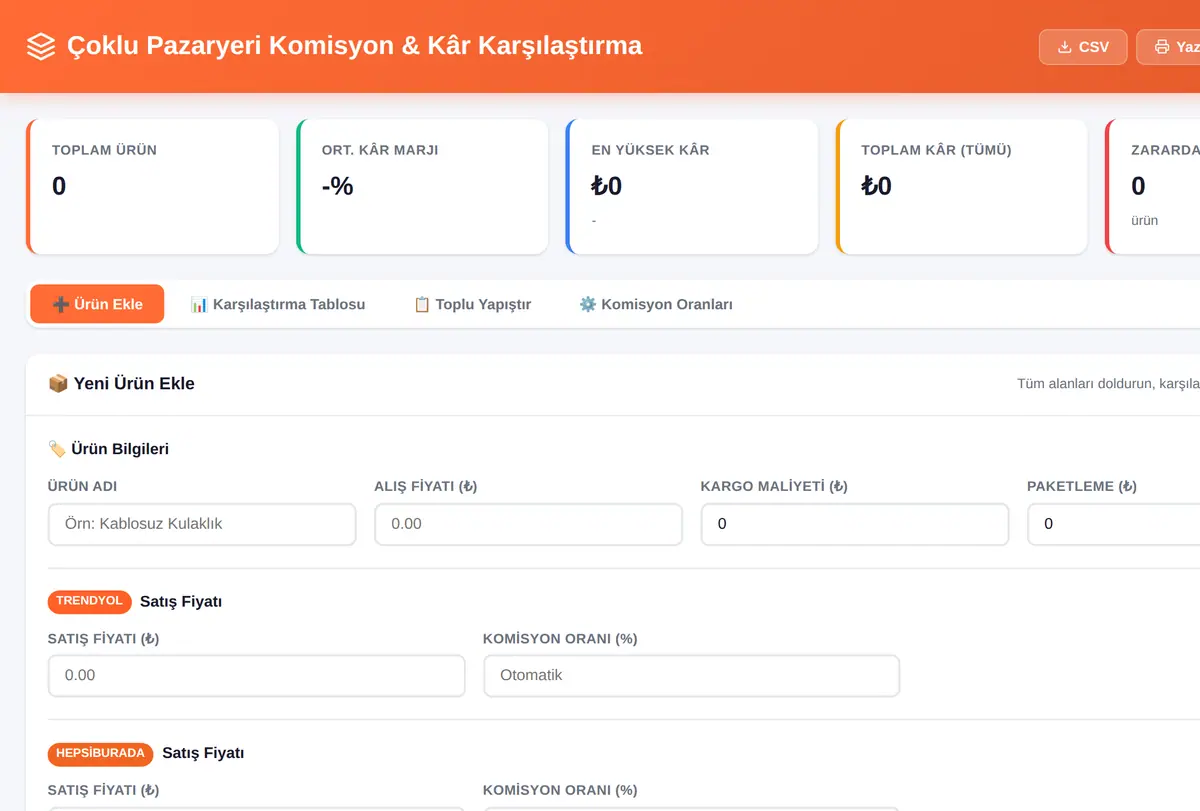Click the Toplam Ürün stat card
Image resolution: width=1200 pixels, height=811 pixels.
152,187
